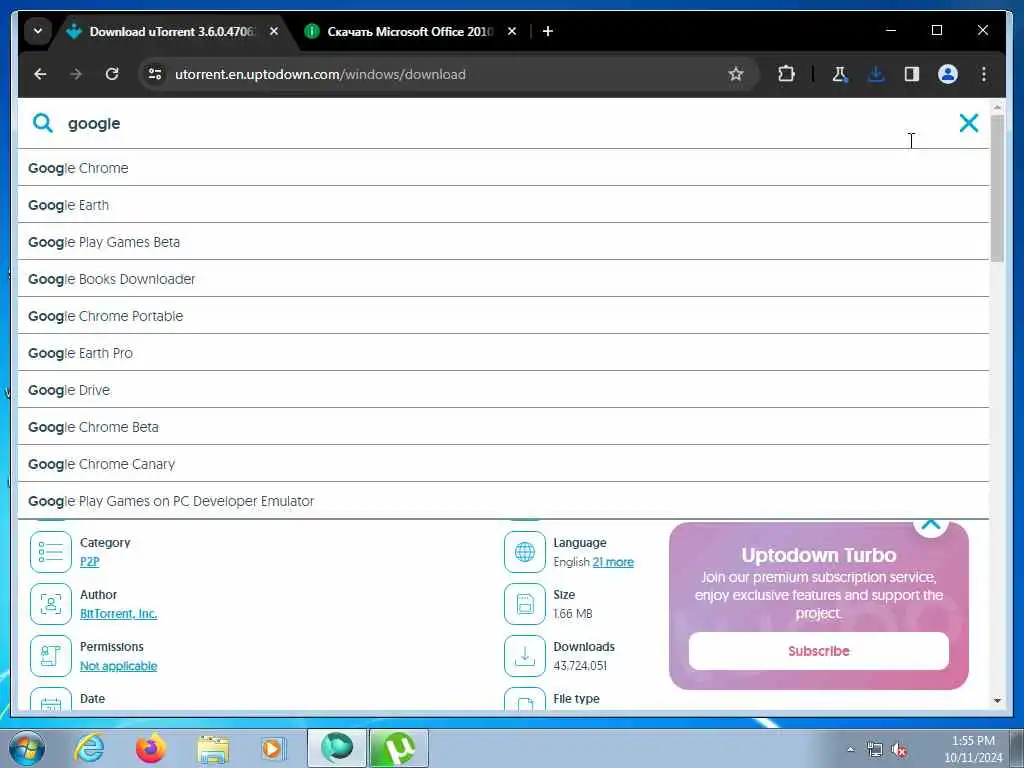Close the Microsoft Office 2010 tab
The height and width of the screenshot is (768, 1024).
pos(511,31)
